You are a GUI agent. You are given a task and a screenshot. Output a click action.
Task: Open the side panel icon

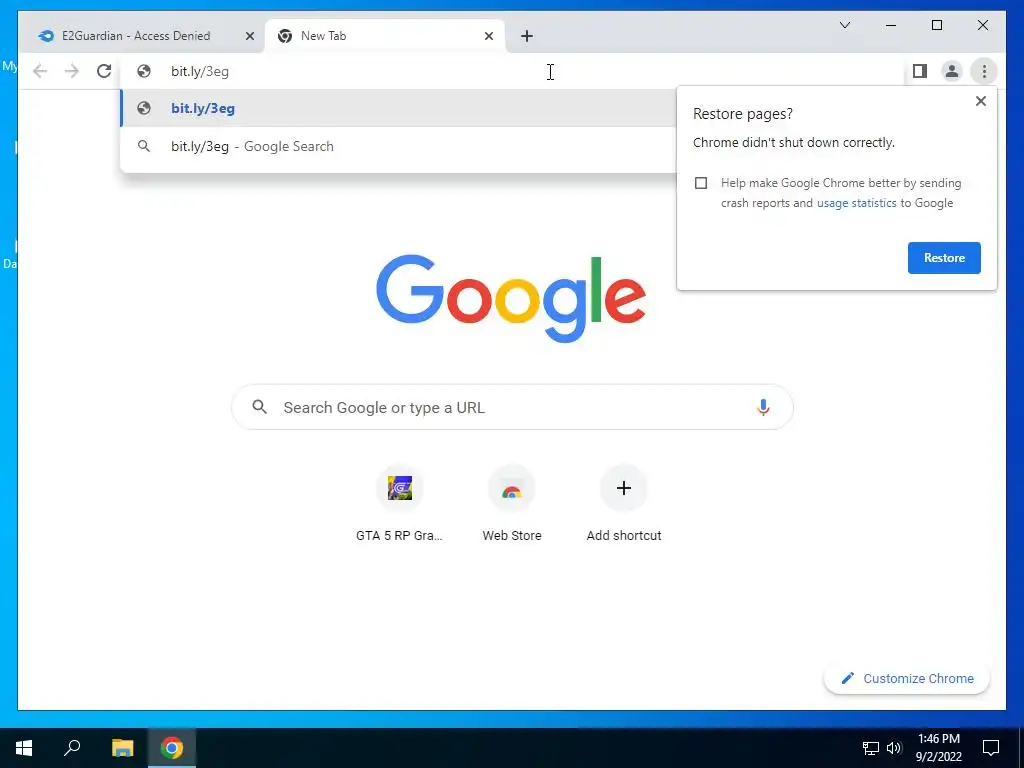point(920,71)
